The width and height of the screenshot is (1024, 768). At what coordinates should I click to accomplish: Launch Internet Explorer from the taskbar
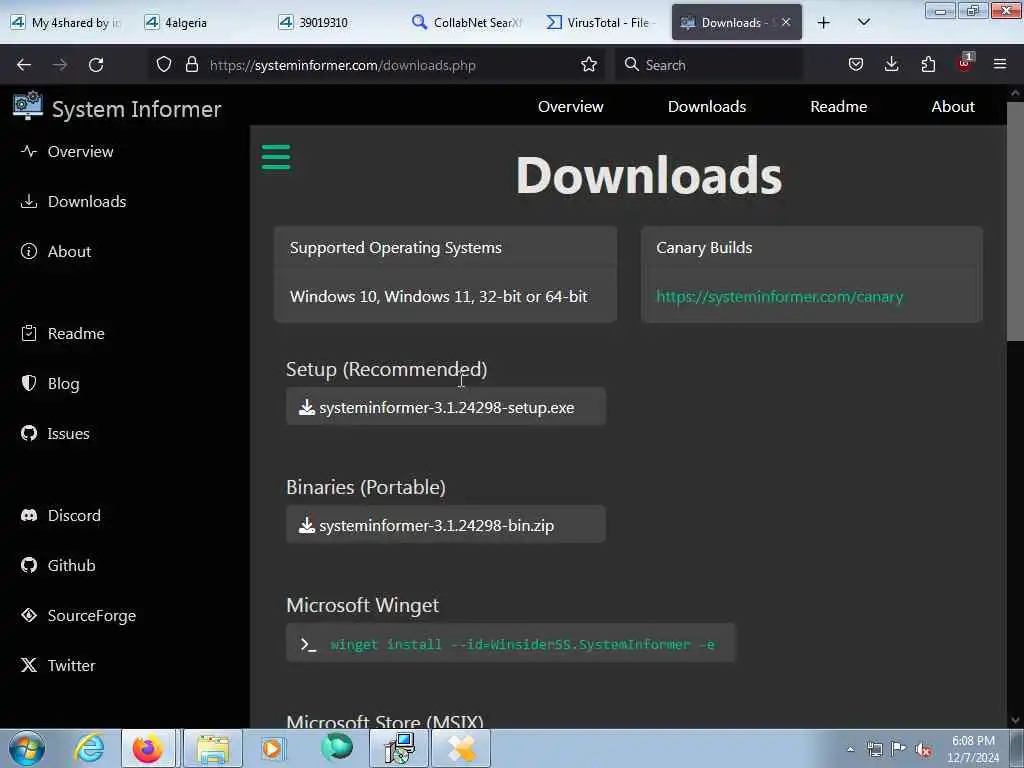pos(89,748)
